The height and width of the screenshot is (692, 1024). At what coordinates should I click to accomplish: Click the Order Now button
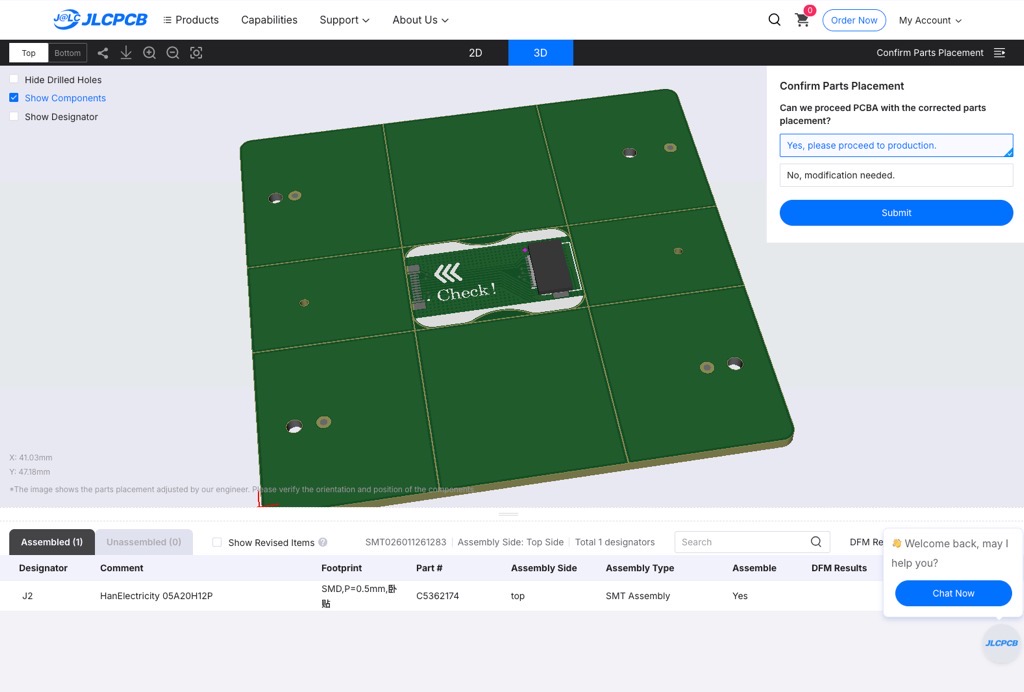(x=854, y=20)
